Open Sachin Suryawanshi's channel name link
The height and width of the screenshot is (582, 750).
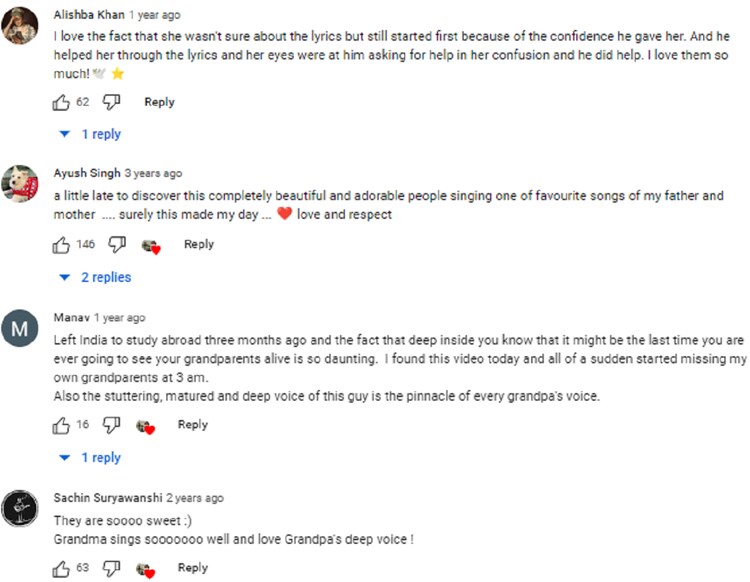pos(108,498)
